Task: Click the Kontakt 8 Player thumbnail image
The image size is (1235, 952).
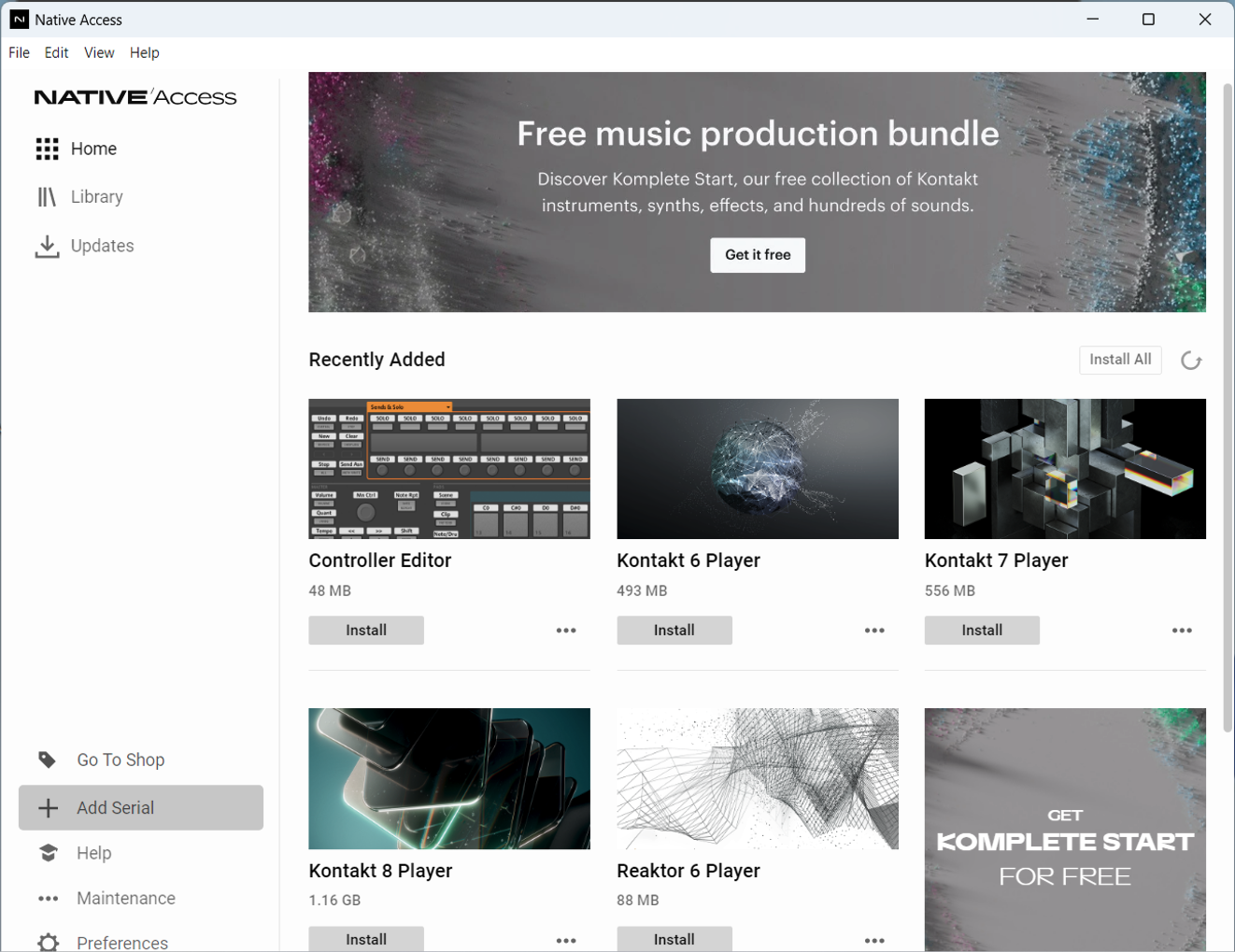Action: 449,778
